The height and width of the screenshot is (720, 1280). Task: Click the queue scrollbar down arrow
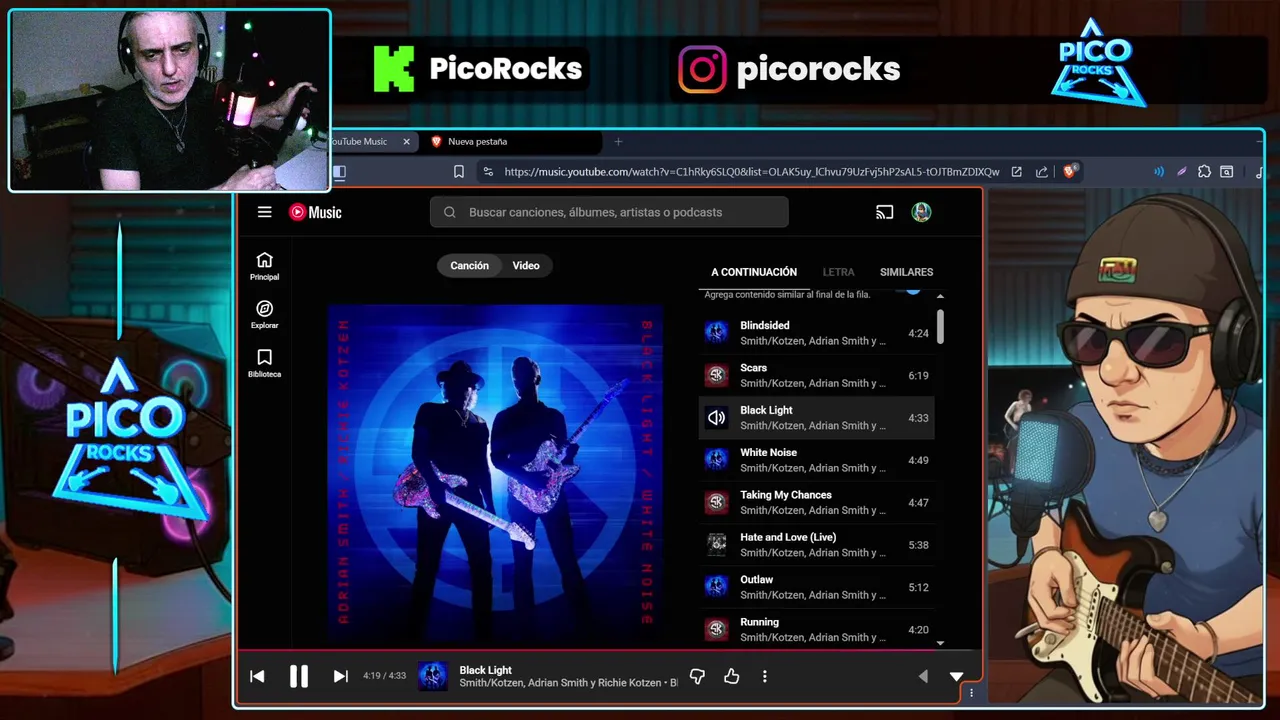tap(940, 642)
